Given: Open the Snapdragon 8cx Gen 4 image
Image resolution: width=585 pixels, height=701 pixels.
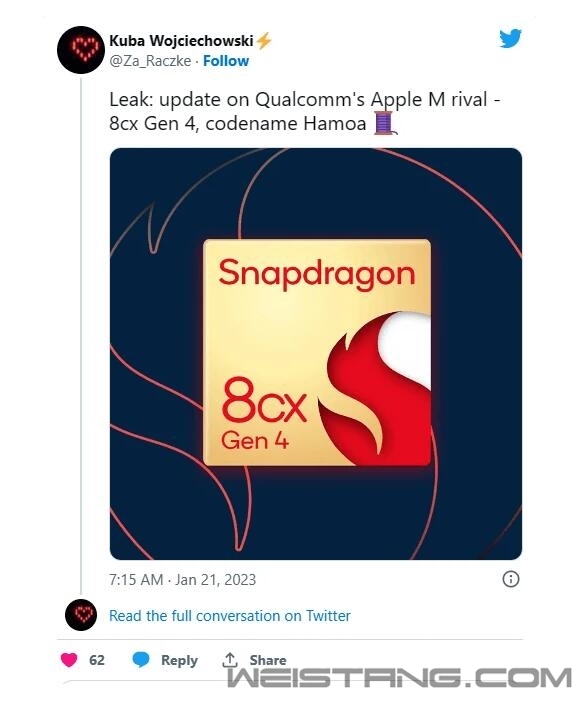Looking at the screenshot, I should [316, 354].
